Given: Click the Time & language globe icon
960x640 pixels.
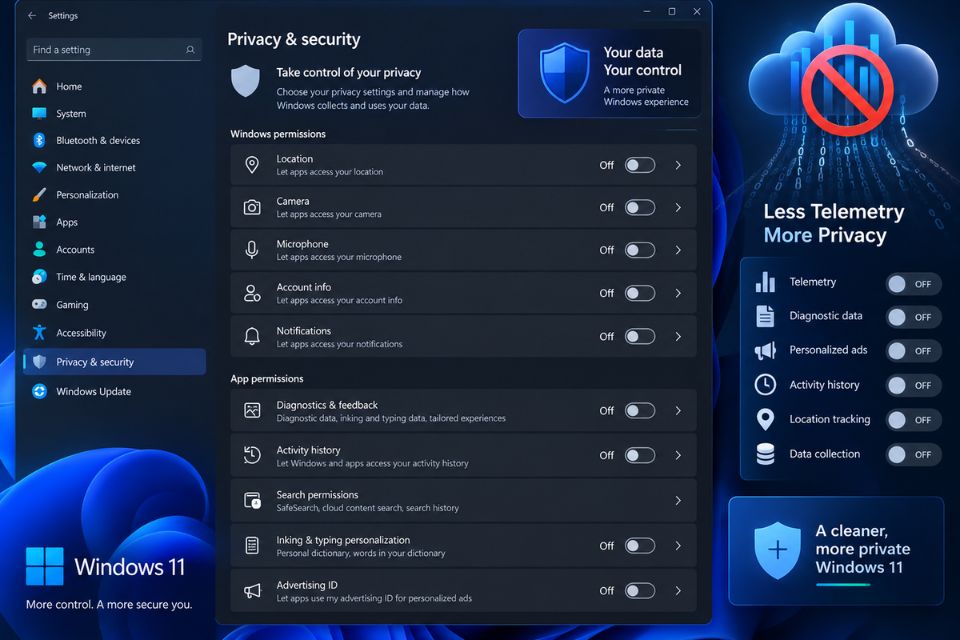Looking at the screenshot, I should 39,277.
